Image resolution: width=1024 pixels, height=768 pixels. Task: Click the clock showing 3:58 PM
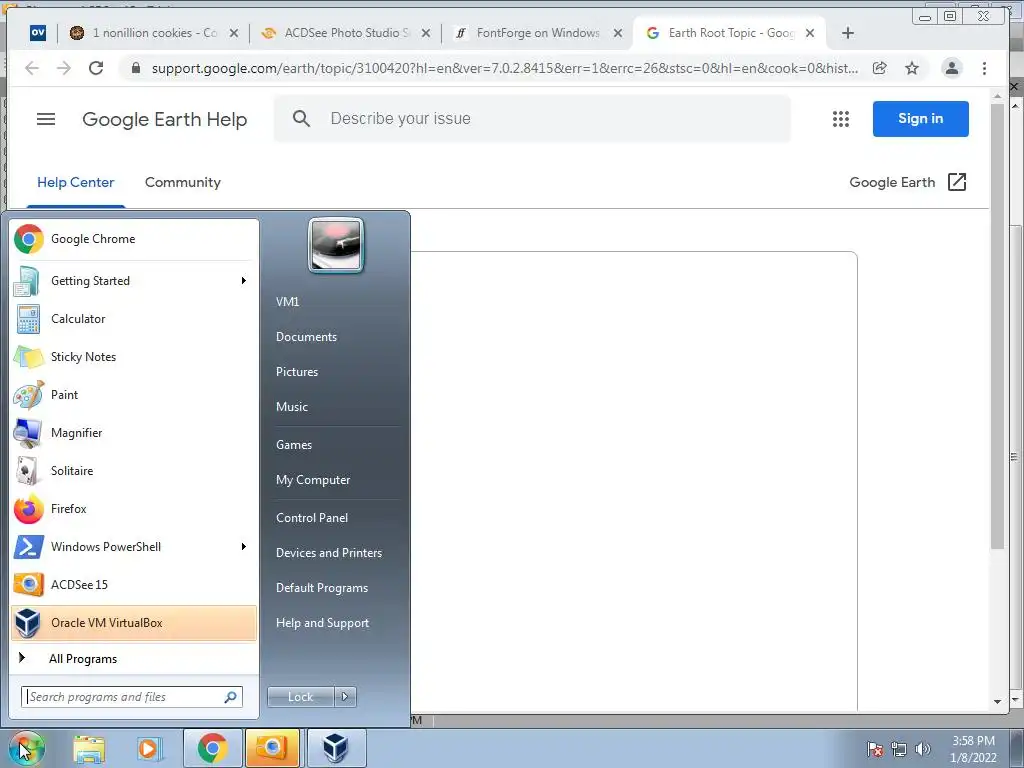973,741
